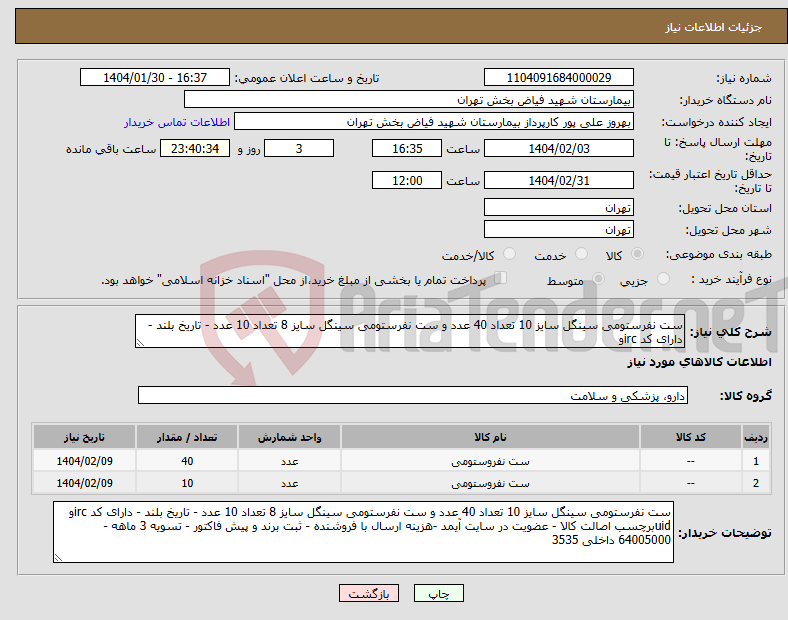
Task: Click the بازگشت back button
Action: pos(369,593)
